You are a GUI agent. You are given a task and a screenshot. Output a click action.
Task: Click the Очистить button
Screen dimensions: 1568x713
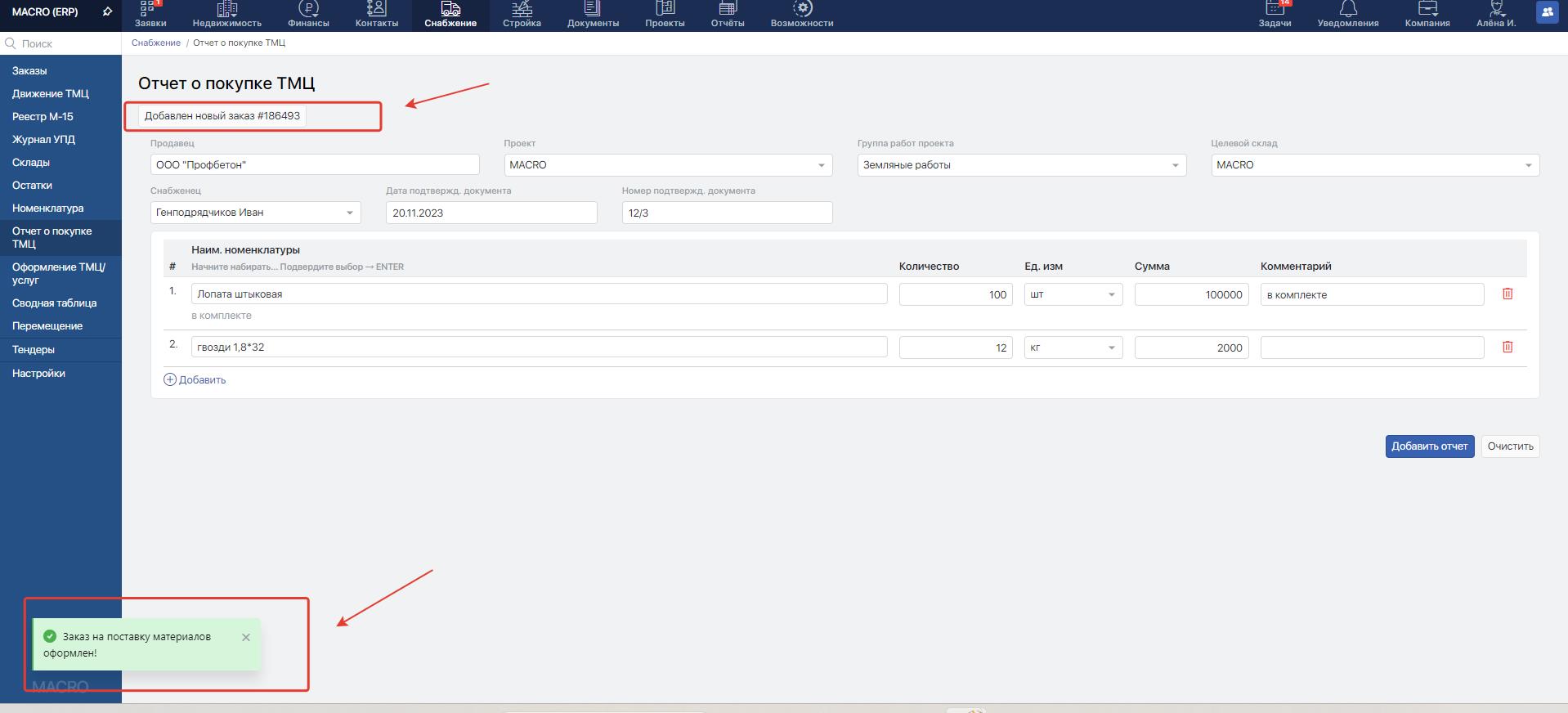(1510, 446)
